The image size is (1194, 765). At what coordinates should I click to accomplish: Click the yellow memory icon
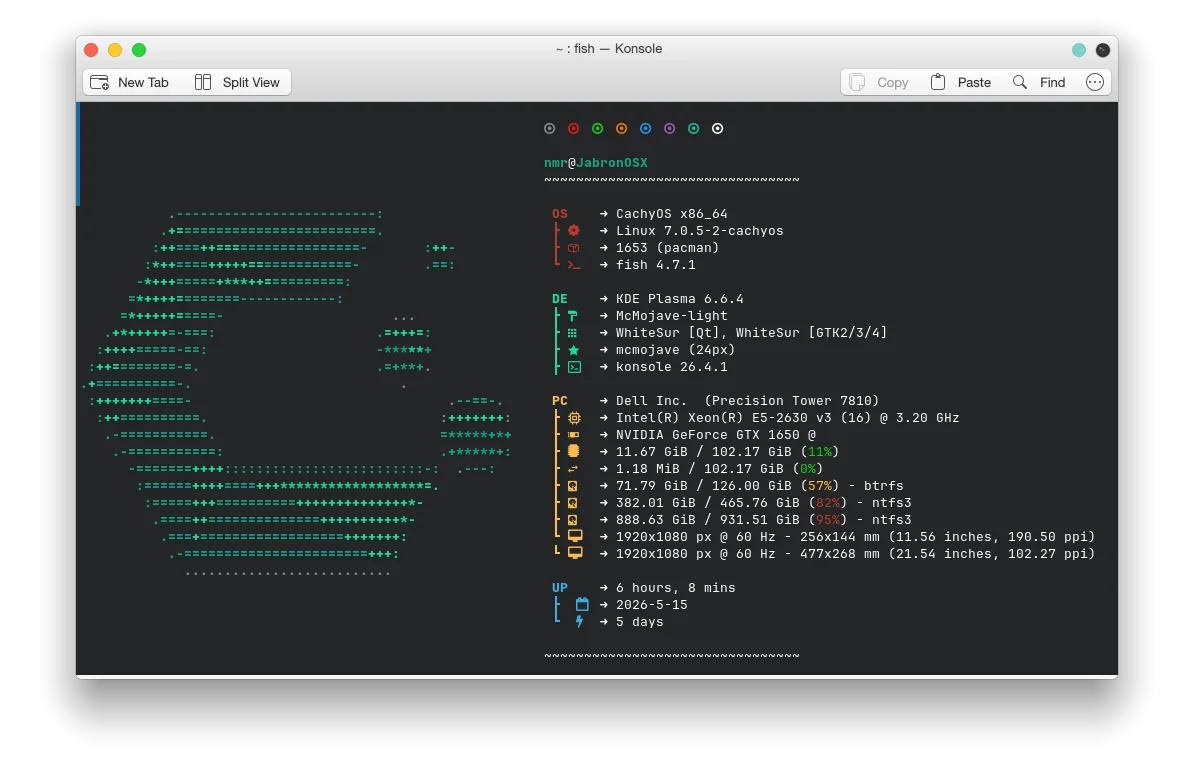coord(573,451)
